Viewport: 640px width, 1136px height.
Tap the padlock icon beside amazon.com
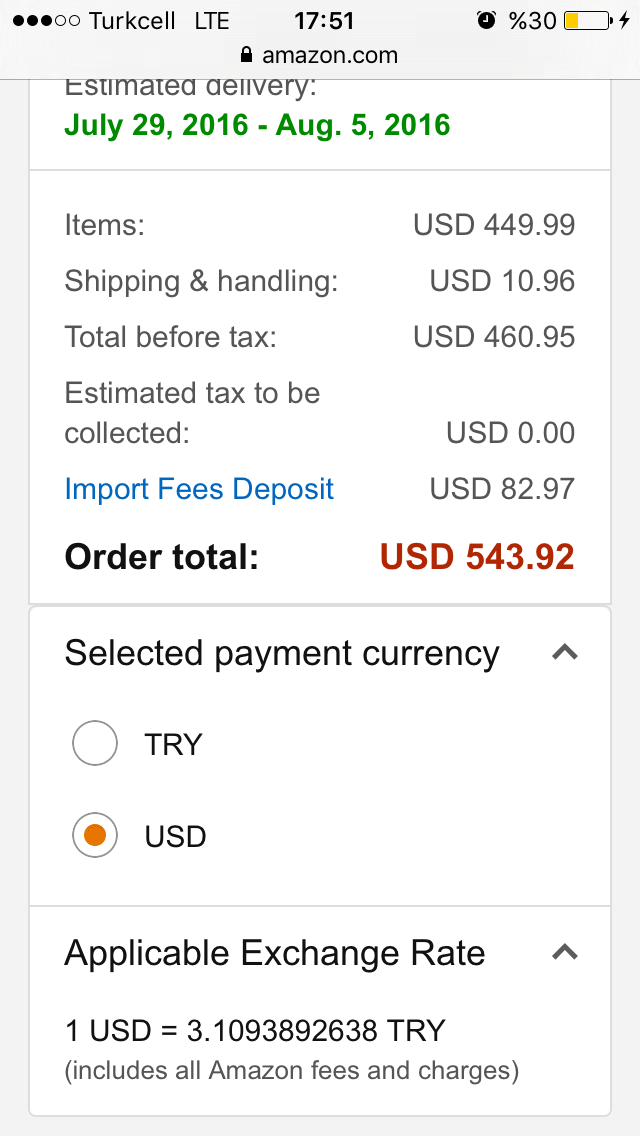point(247,55)
